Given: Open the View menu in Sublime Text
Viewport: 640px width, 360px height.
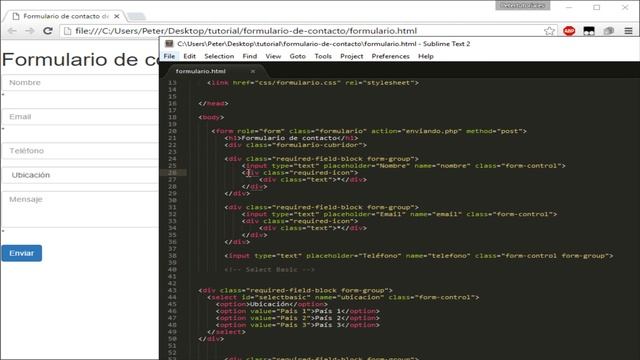Looking at the screenshot, I should pyautogui.click(x=273, y=56).
